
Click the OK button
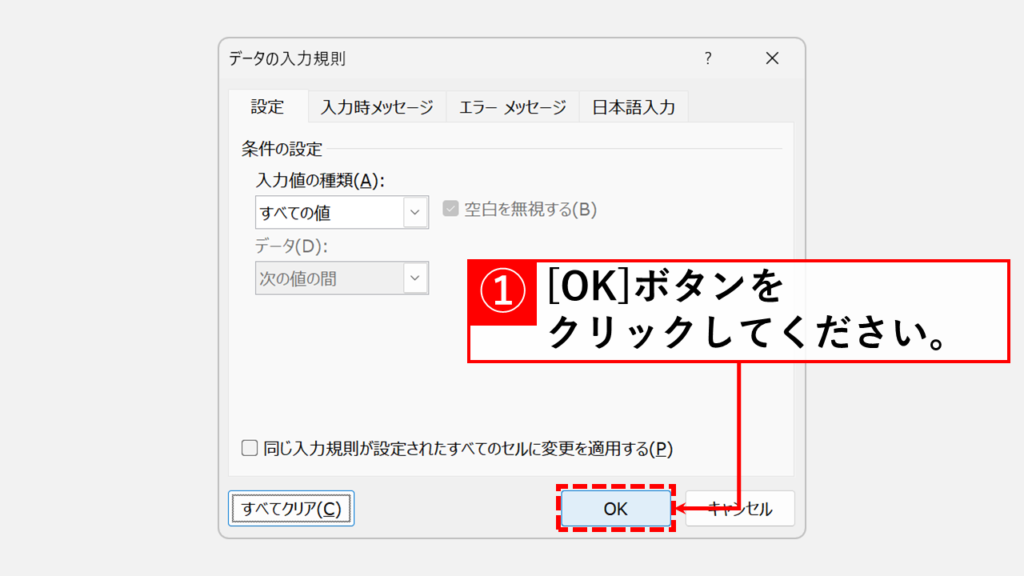point(615,508)
